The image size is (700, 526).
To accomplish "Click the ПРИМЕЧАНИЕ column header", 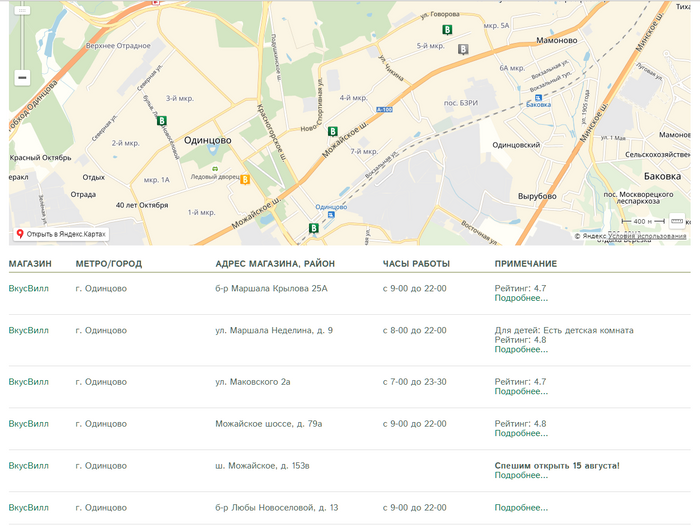I will pos(526,264).
